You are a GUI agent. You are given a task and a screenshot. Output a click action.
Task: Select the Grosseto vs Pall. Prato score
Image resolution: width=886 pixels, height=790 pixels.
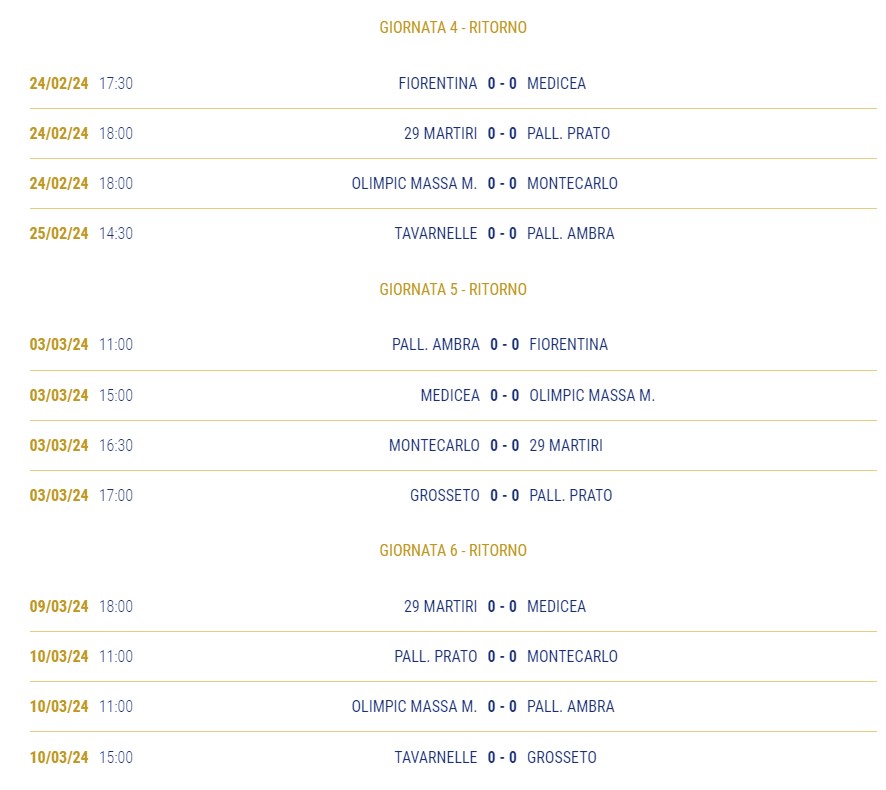[x=504, y=496]
